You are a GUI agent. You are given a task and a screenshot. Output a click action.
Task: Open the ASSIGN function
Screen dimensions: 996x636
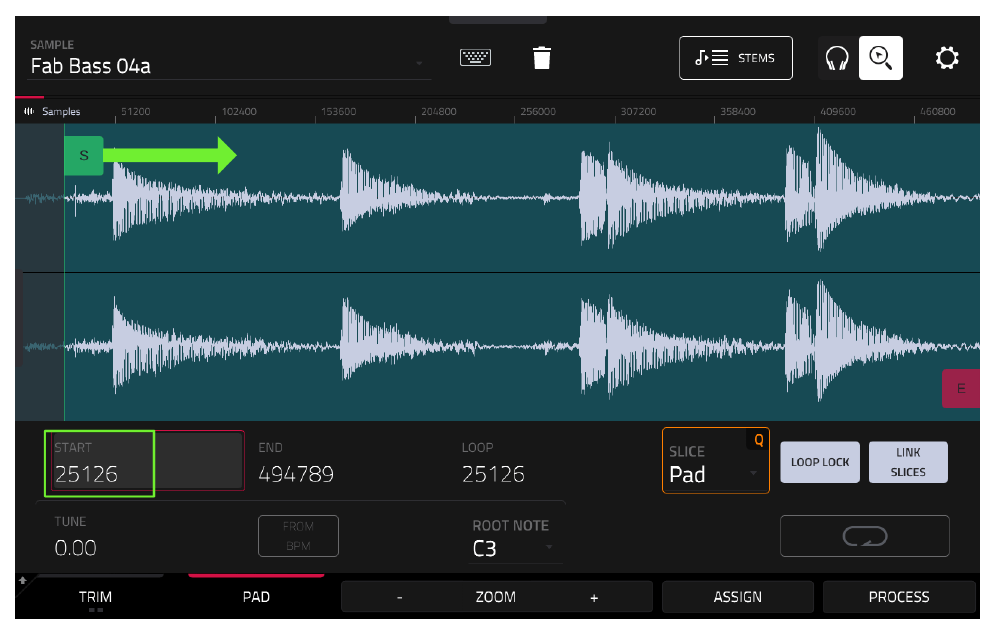coord(737,597)
